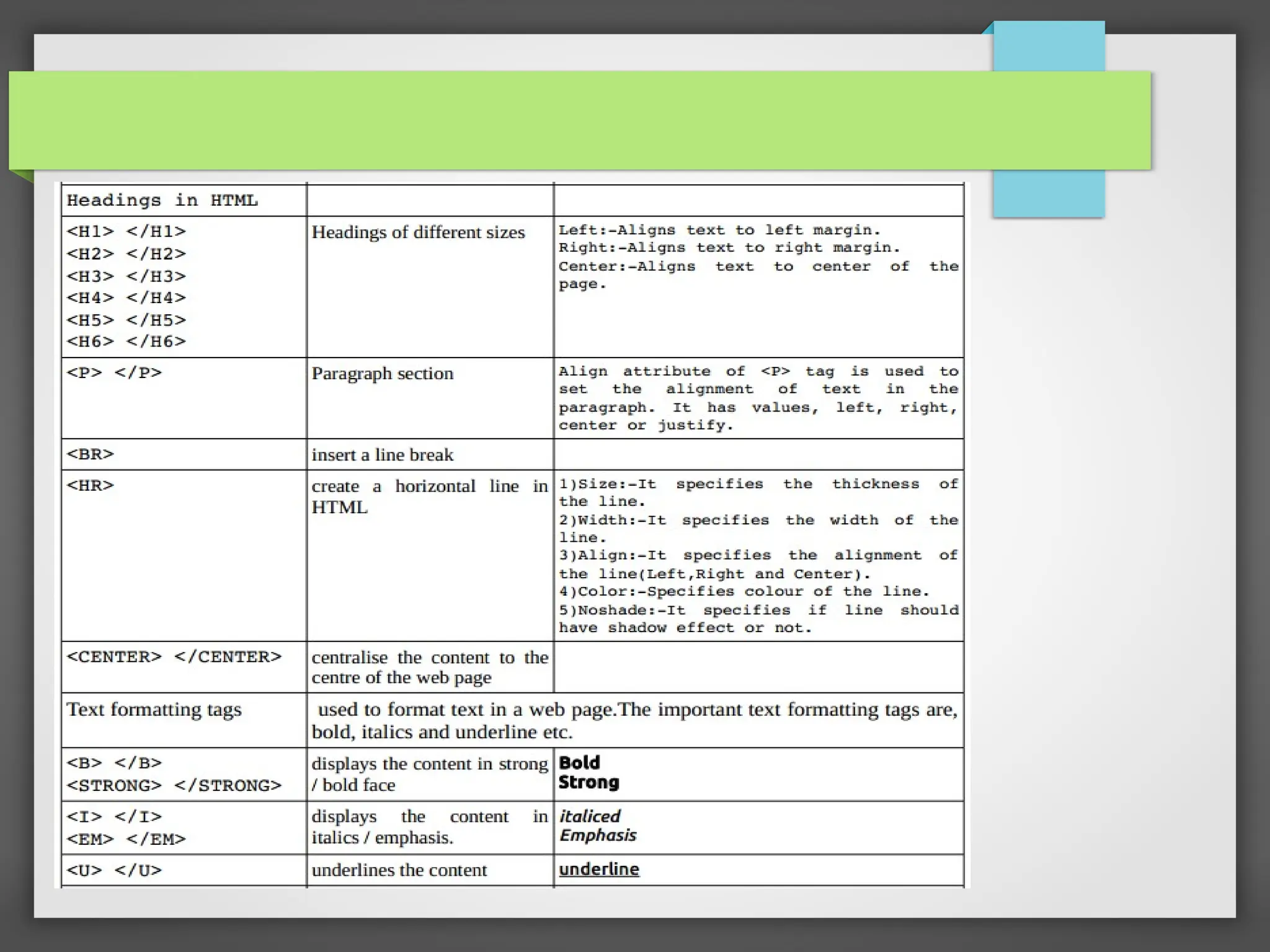The width and height of the screenshot is (1270, 952).
Task: Click the <STRONG> </STRONG> tag text
Action: pos(174,786)
